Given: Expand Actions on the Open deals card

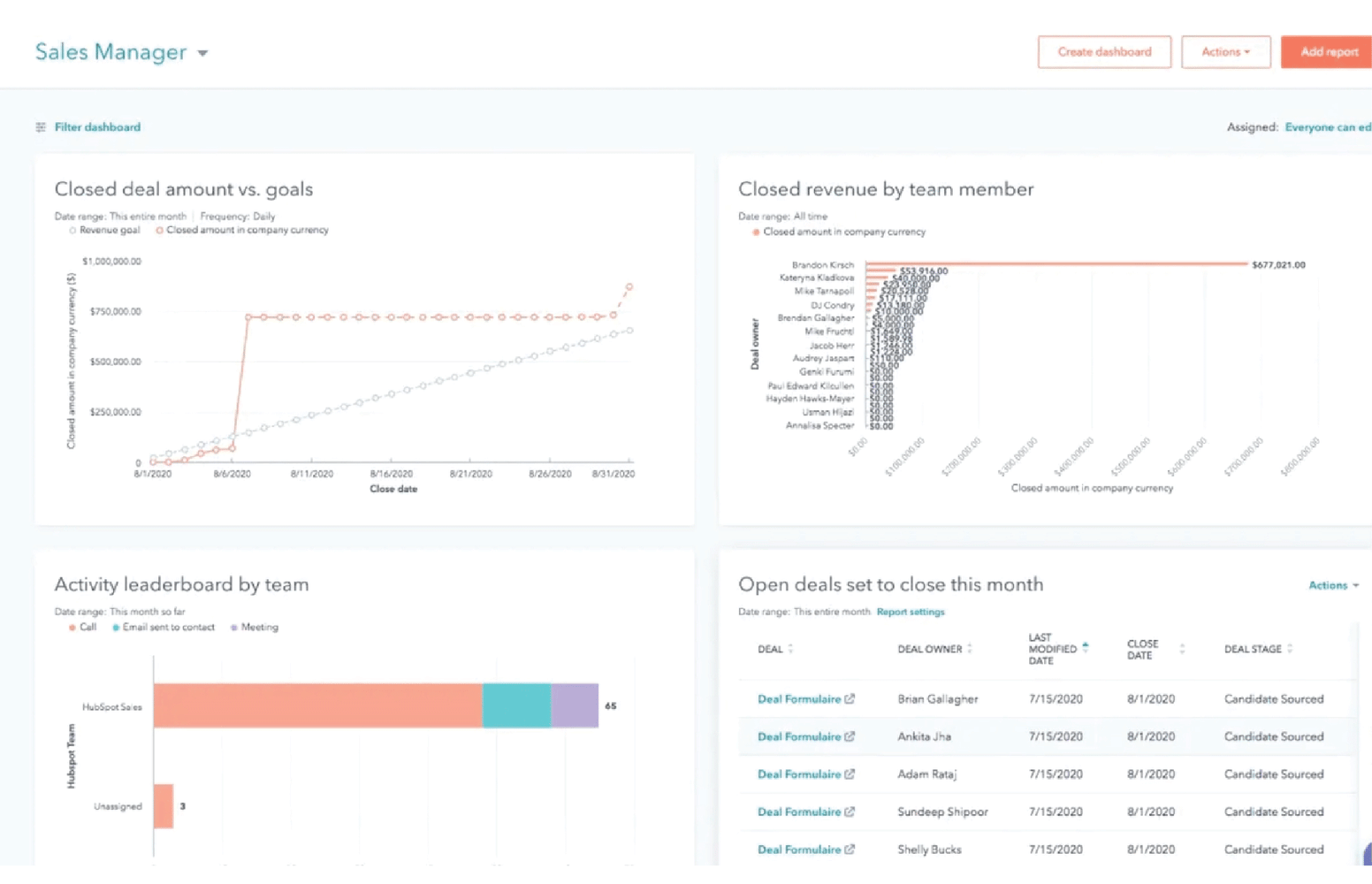Looking at the screenshot, I should (1333, 584).
